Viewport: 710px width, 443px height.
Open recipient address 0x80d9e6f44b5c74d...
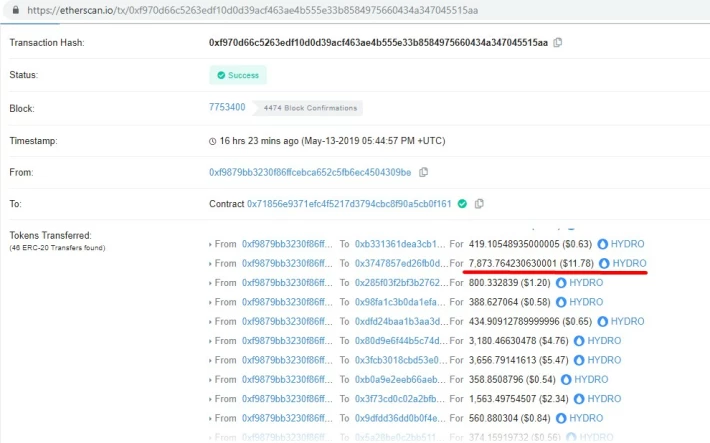[x=401, y=341]
